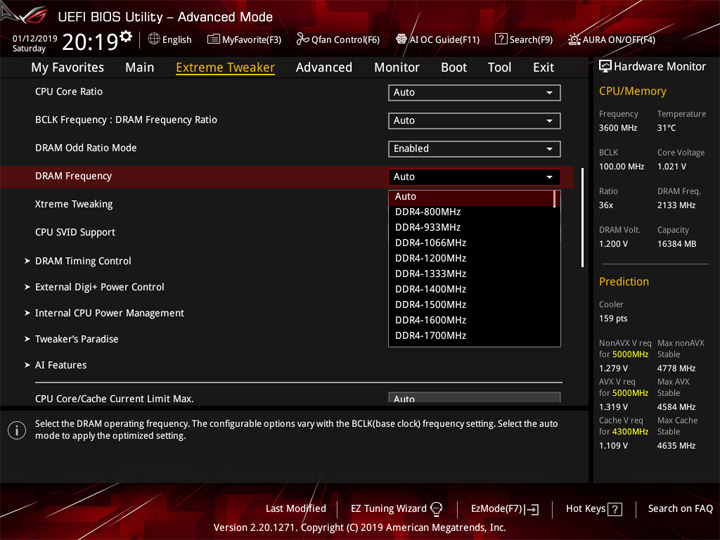Click the 01/12/2019 date
The height and width of the screenshot is (540, 720).
click(34, 38)
